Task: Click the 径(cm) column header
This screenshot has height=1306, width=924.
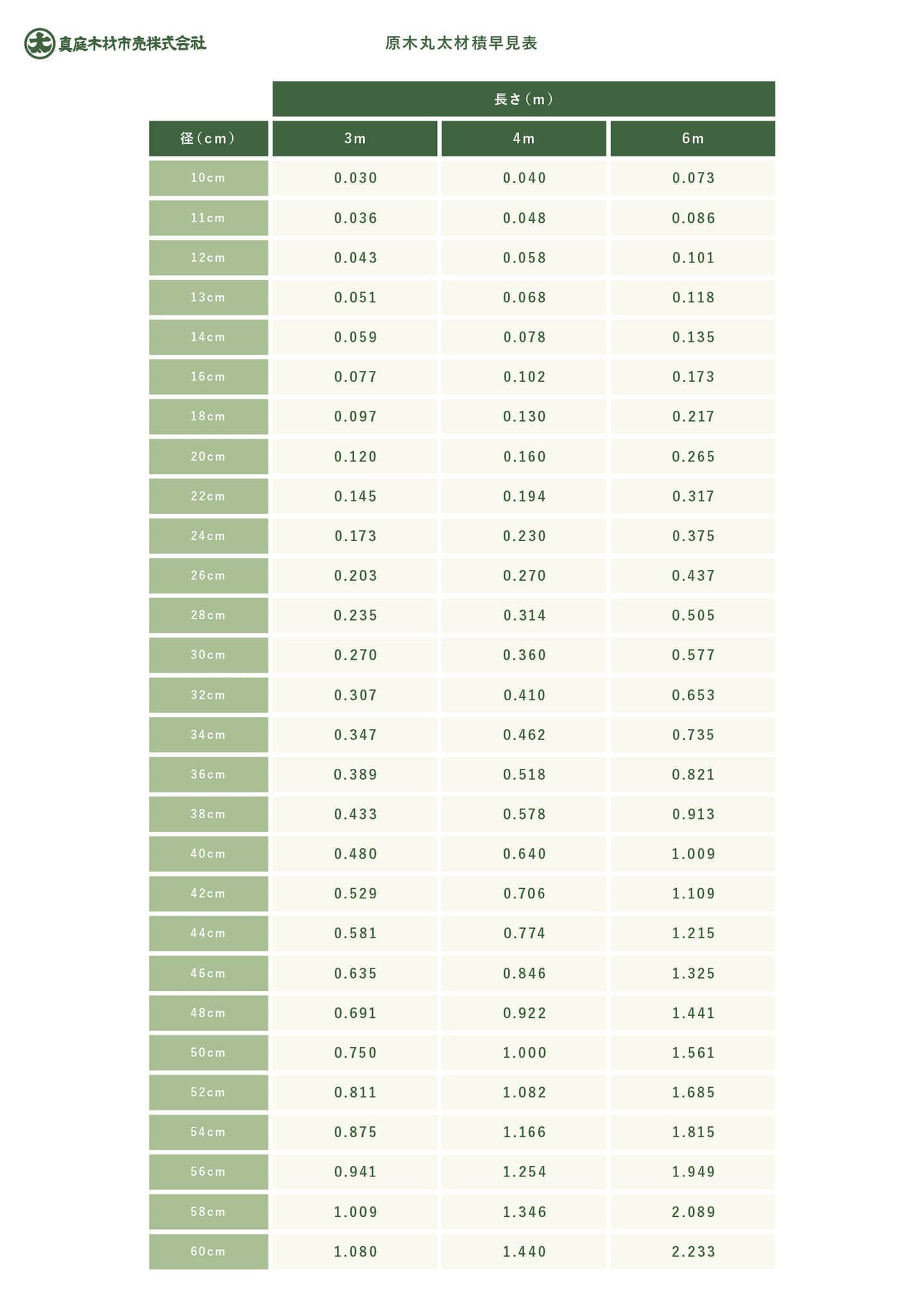Action: [x=208, y=139]
